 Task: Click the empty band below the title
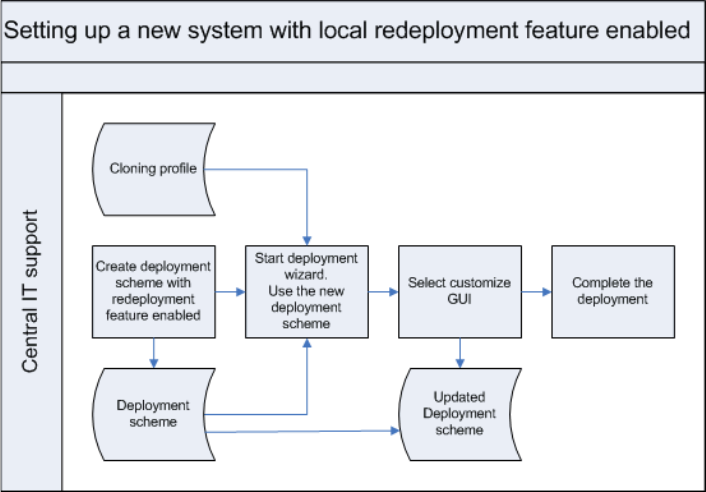click(352, 77)
